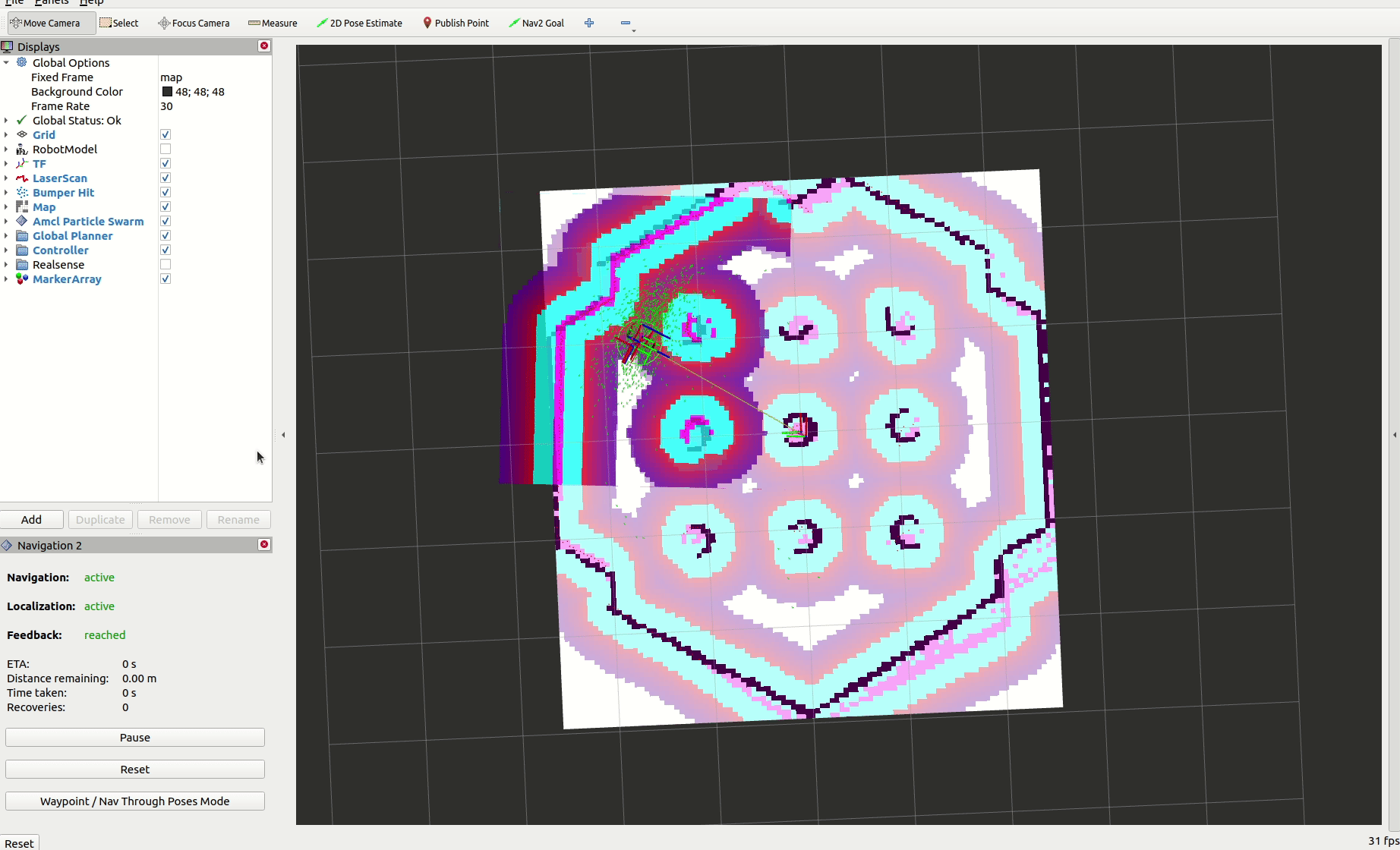The width and height of the screenshot is (1400, 850).
Task: Click the Realsense folder icon
Action: 22,264
